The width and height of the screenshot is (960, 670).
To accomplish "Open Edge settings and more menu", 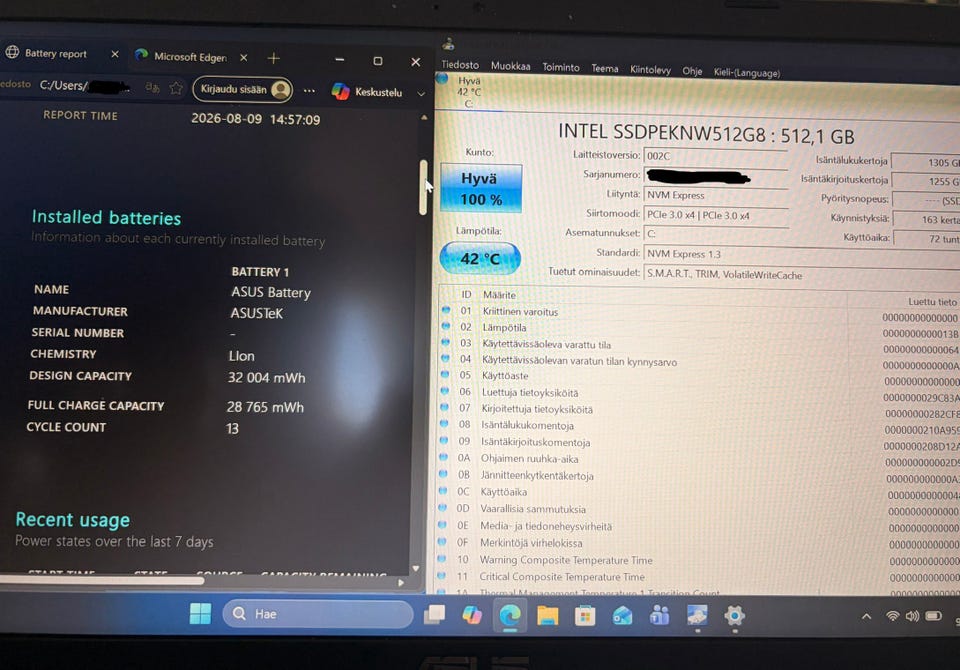I will pos(309,91).
